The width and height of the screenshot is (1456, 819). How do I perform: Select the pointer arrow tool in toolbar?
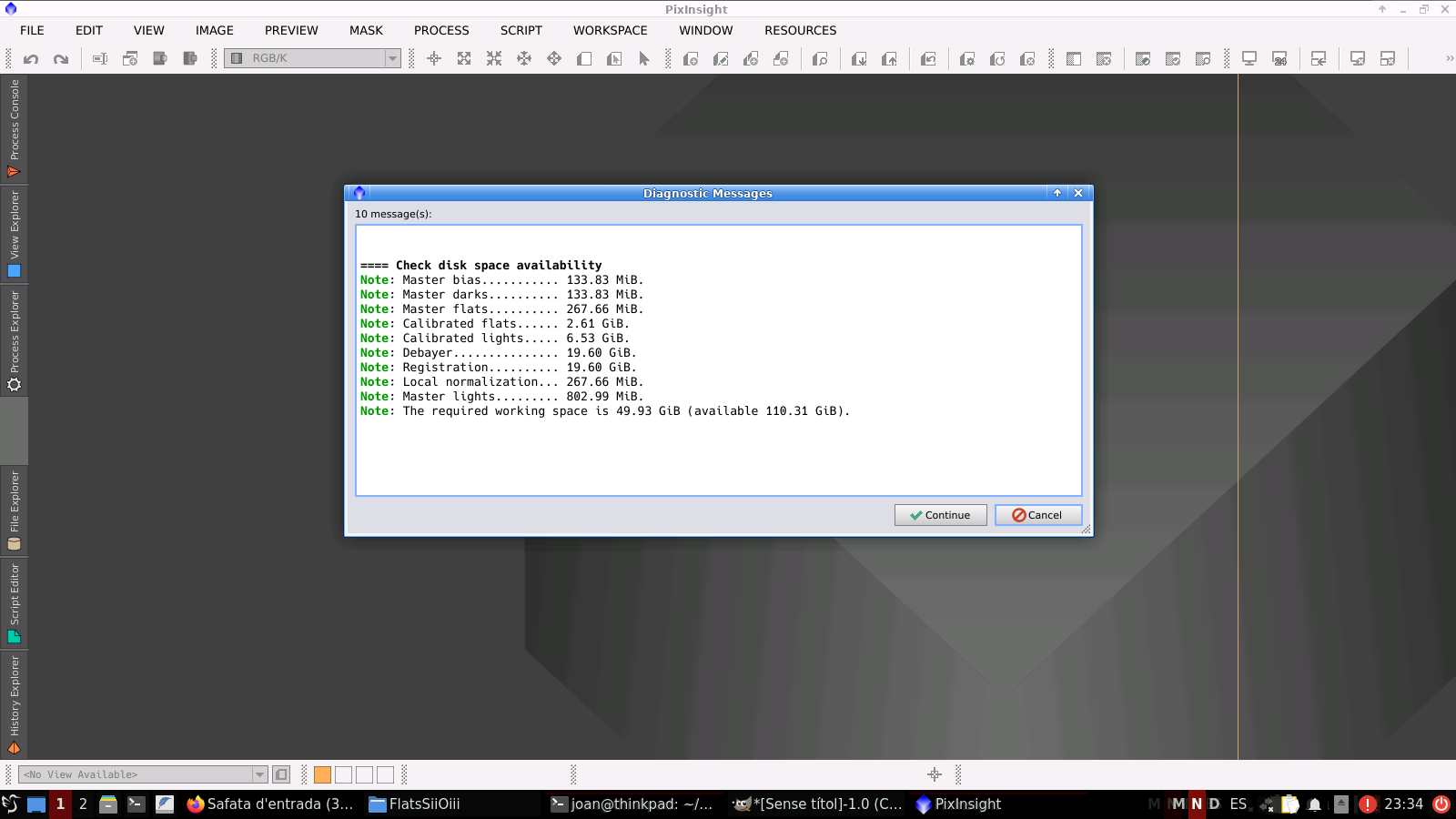click(x=644, y=59)
